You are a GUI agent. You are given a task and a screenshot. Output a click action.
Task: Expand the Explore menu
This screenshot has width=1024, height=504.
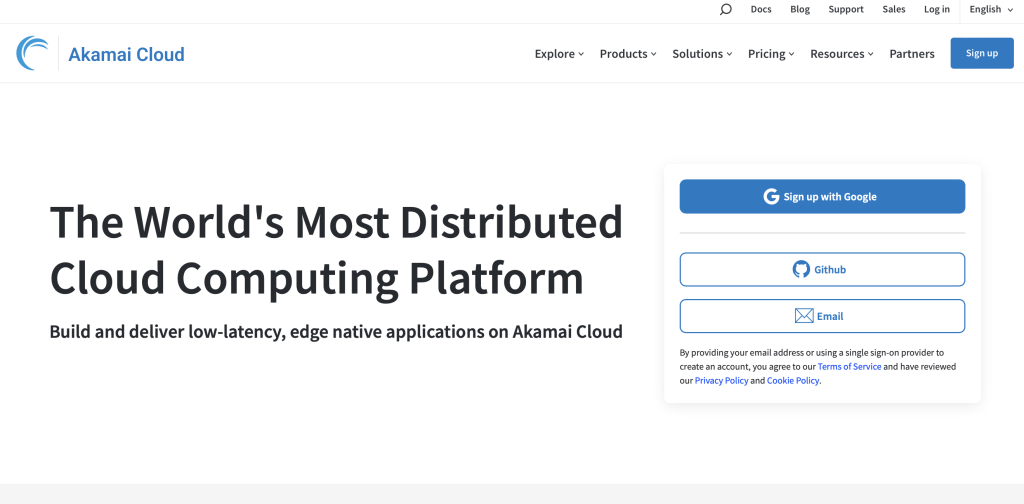[x=559, y=54]
